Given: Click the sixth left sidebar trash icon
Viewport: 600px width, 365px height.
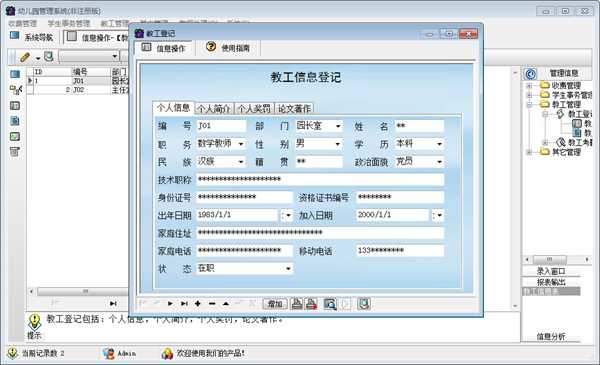Looking at the screenshot, I should 15,152.
